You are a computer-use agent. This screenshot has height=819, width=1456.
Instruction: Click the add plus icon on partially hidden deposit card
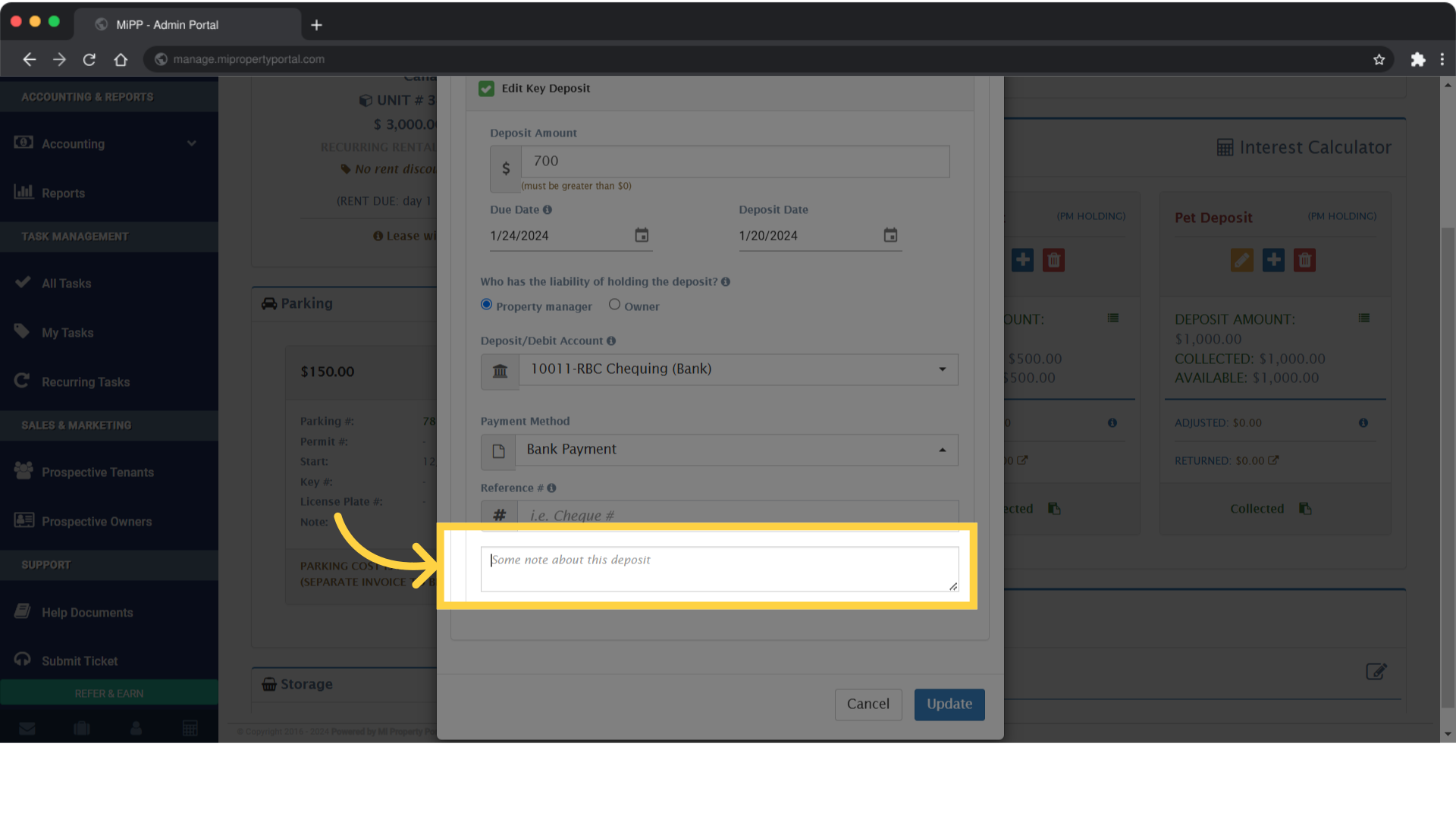click(1022, 261)
